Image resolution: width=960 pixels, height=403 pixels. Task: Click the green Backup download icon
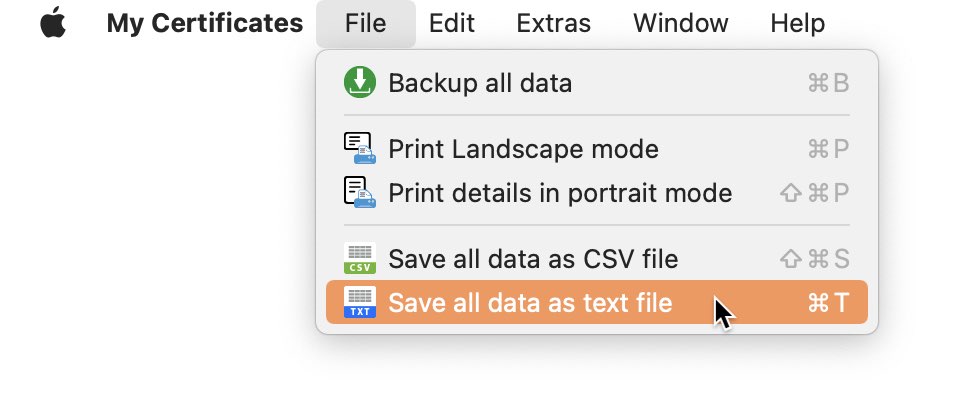point(360,83)
